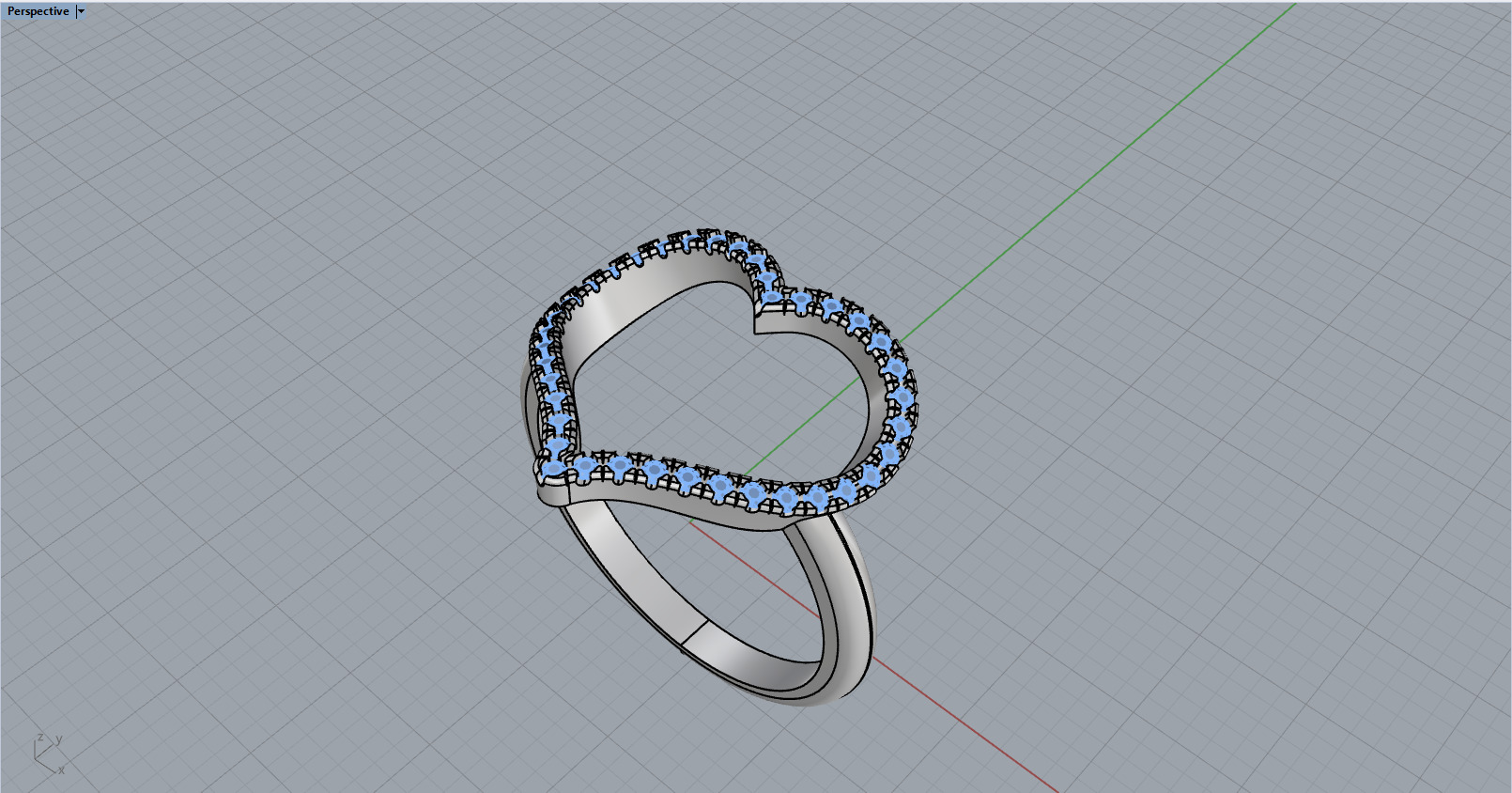The image size is (1512, 793).
Task: Open the Perspective viewport dropdown arrow
Action: click(81, 11)
